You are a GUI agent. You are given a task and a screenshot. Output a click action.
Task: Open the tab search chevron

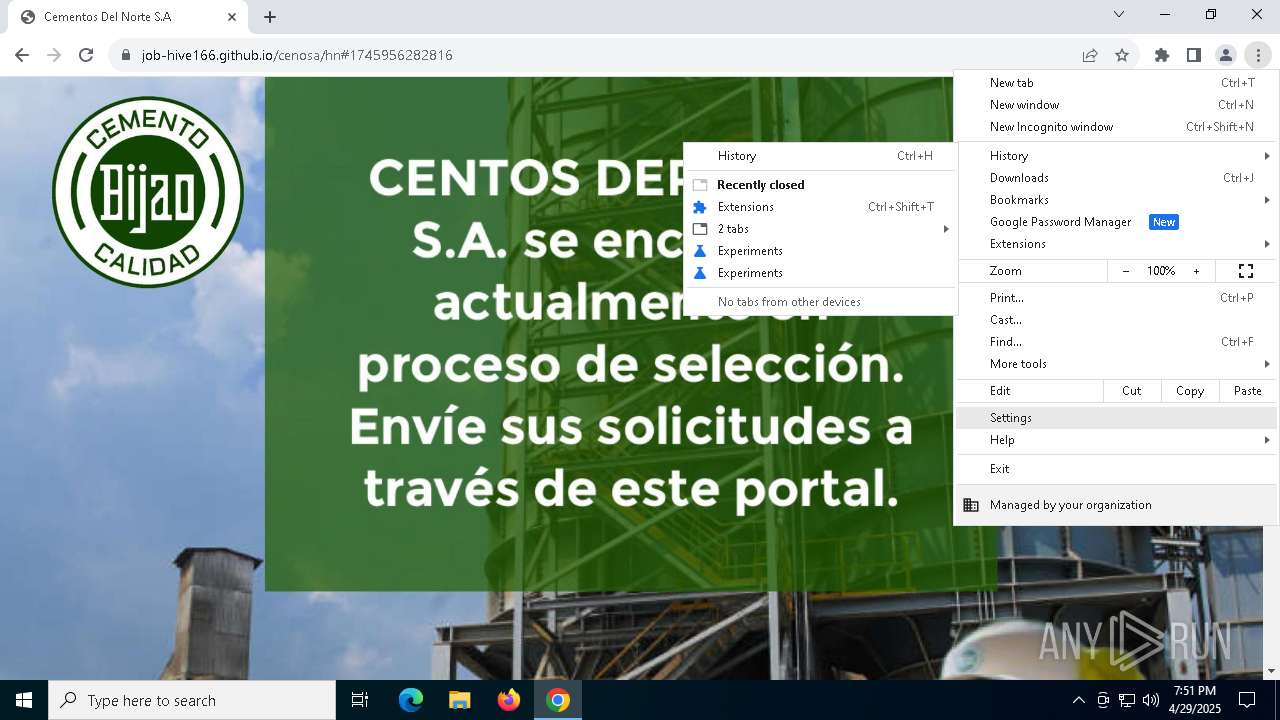(1119, 14)
